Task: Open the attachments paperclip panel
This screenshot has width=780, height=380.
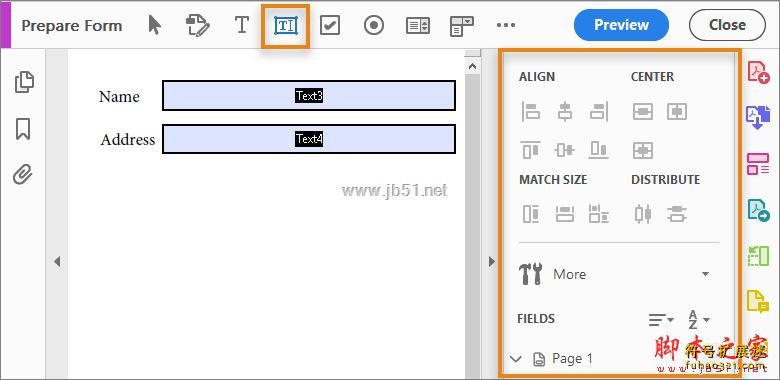Action: coord(23,175)
